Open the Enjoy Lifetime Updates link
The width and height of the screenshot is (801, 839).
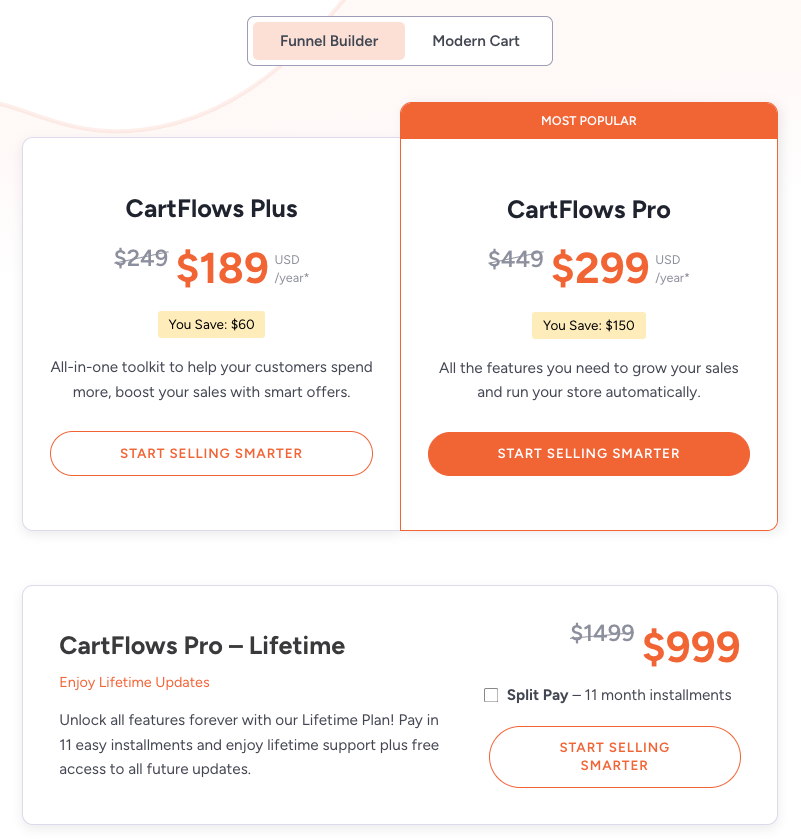tap(134, 682)
